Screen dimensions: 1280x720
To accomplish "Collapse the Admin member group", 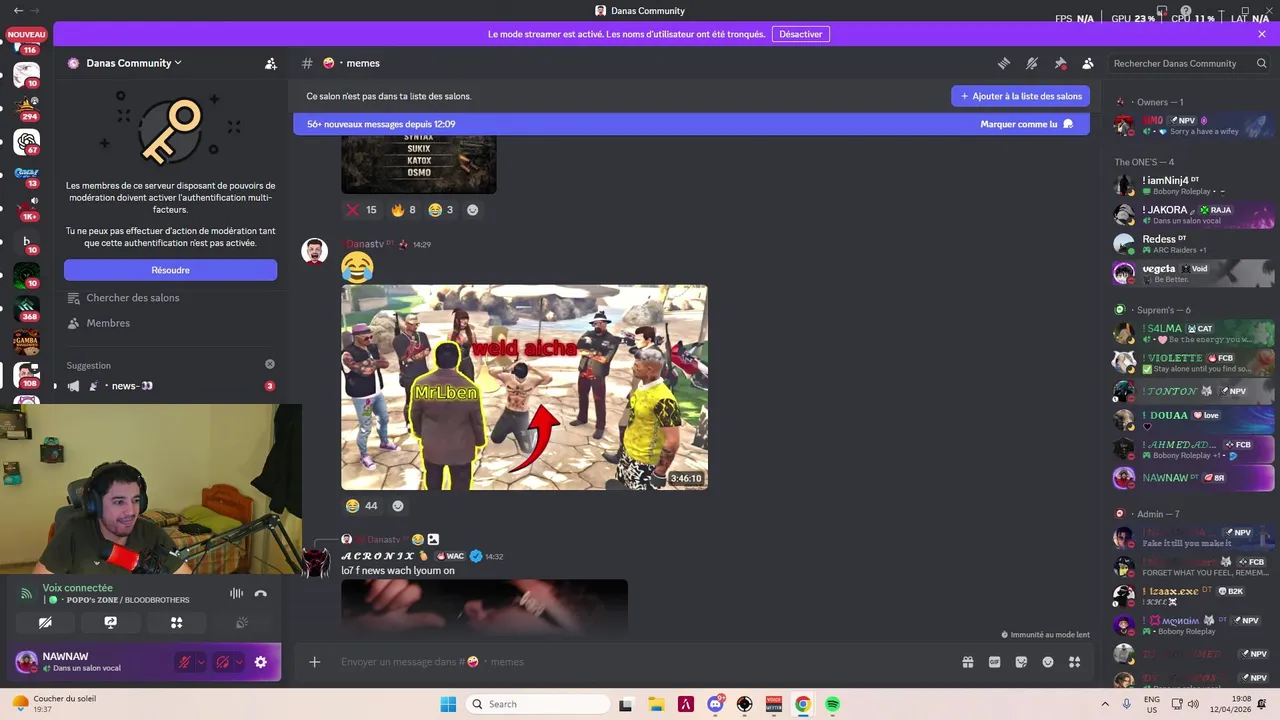I will click(1156, 514).
